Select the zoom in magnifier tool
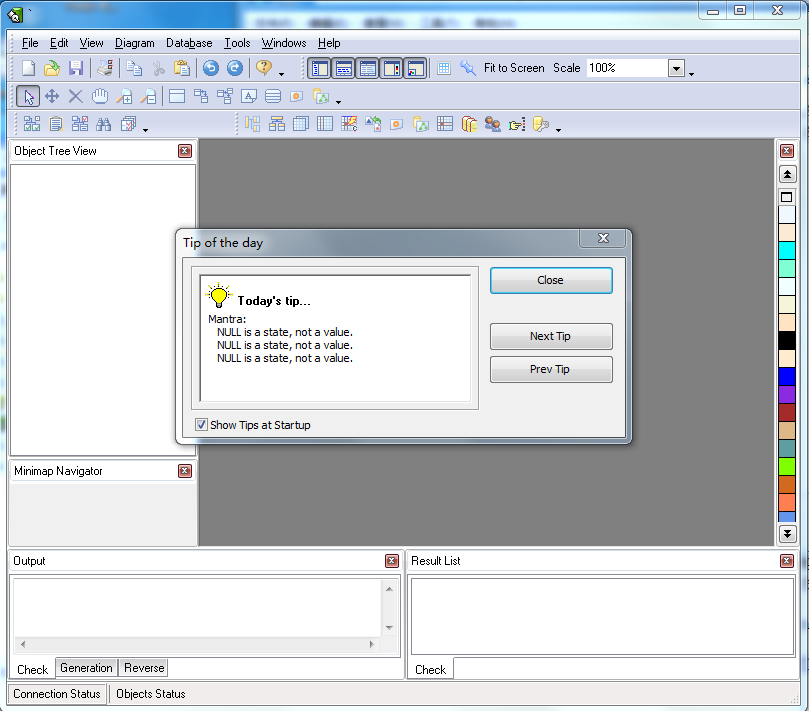Image resolution: width=809 pixels, height=711 pixels. (124, 96)
